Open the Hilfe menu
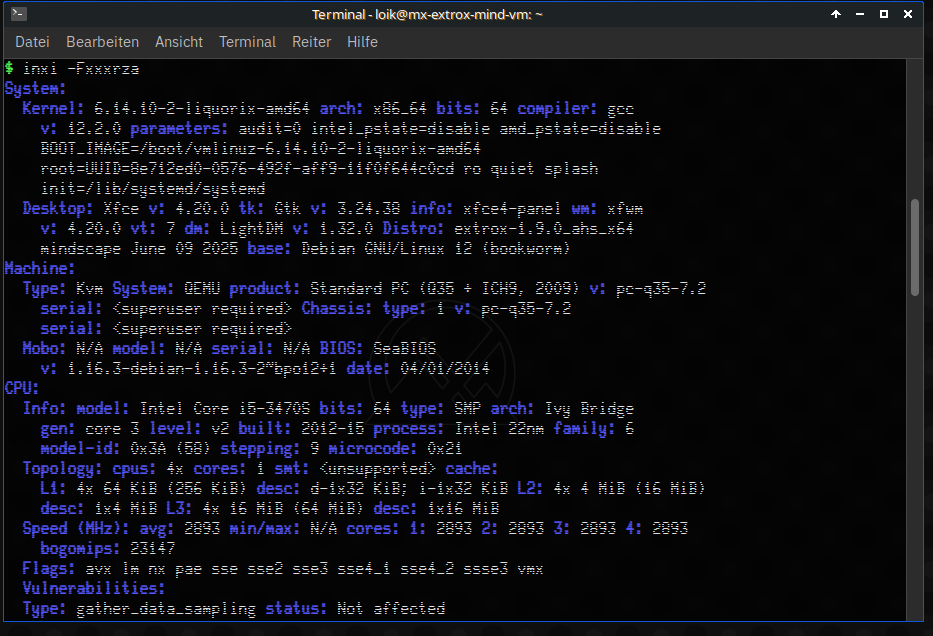This screenshot has height=636, width=933. pos(362,42)
